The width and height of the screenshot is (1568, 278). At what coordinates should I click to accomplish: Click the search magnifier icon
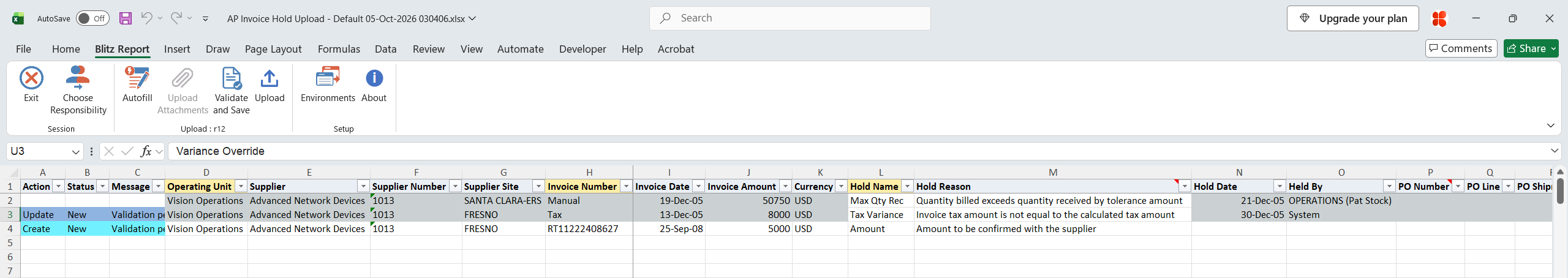(665, 18)
